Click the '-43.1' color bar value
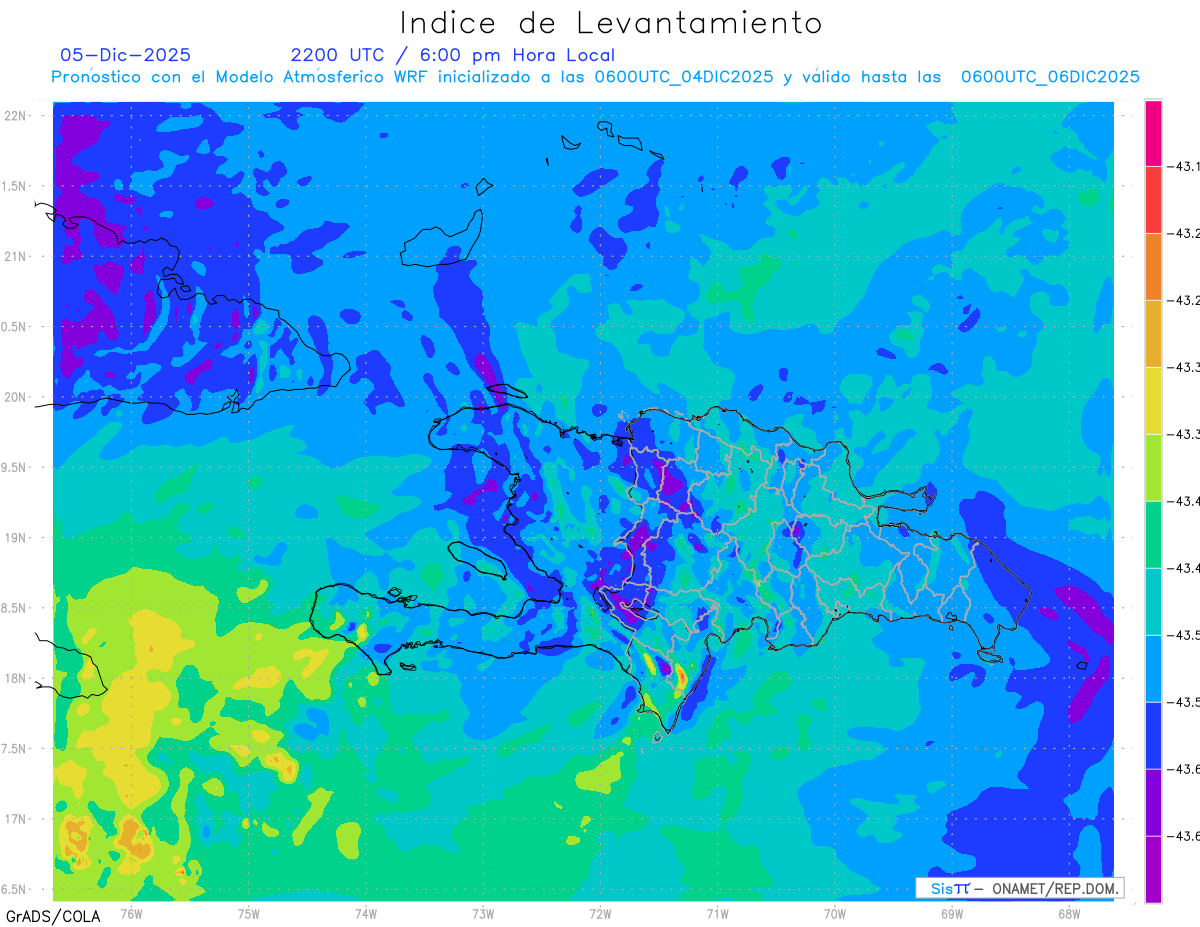 point(1185,166)
